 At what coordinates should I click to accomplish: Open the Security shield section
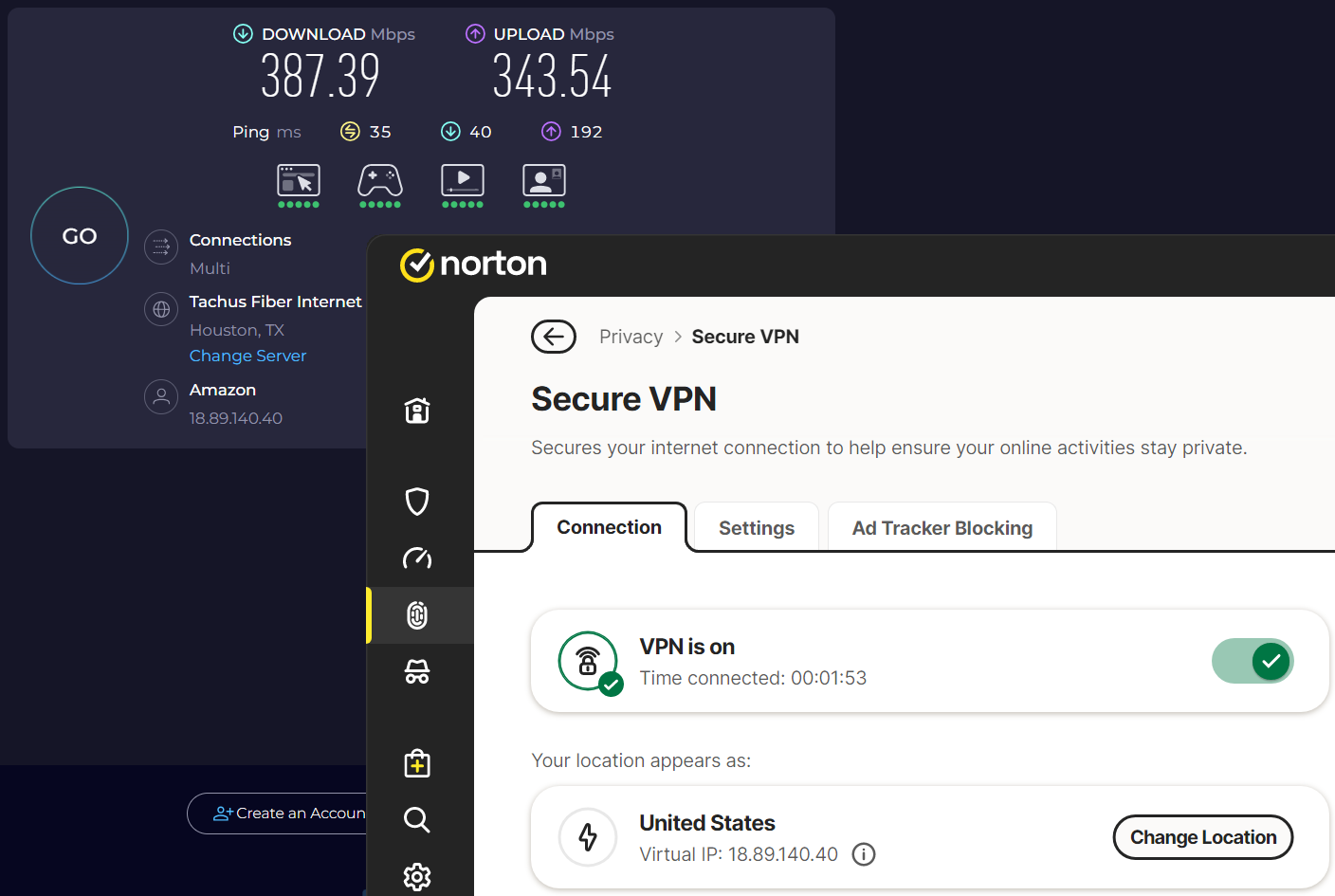coord(417,501)
